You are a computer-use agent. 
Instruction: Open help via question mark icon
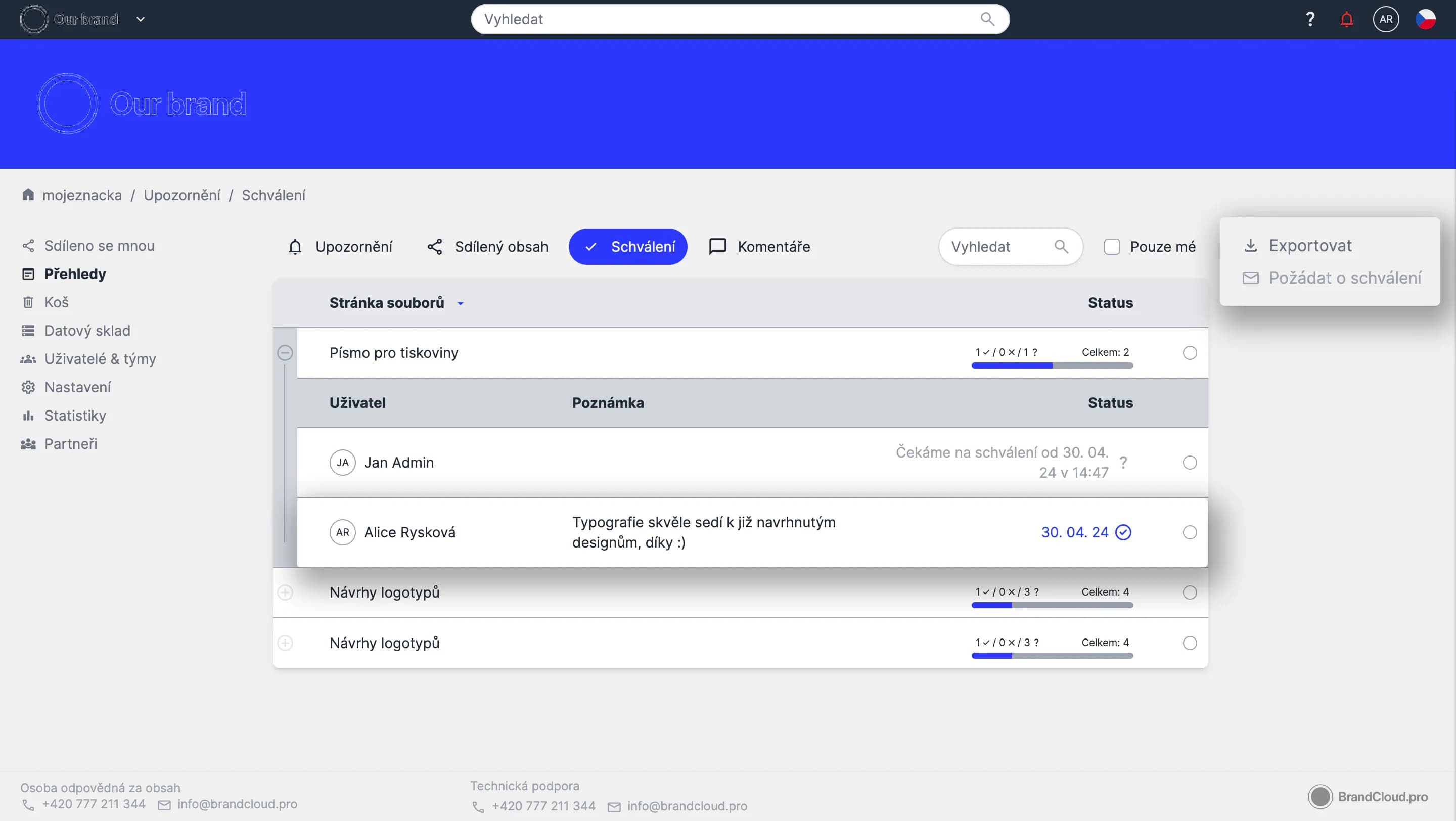pos(1309,19)
